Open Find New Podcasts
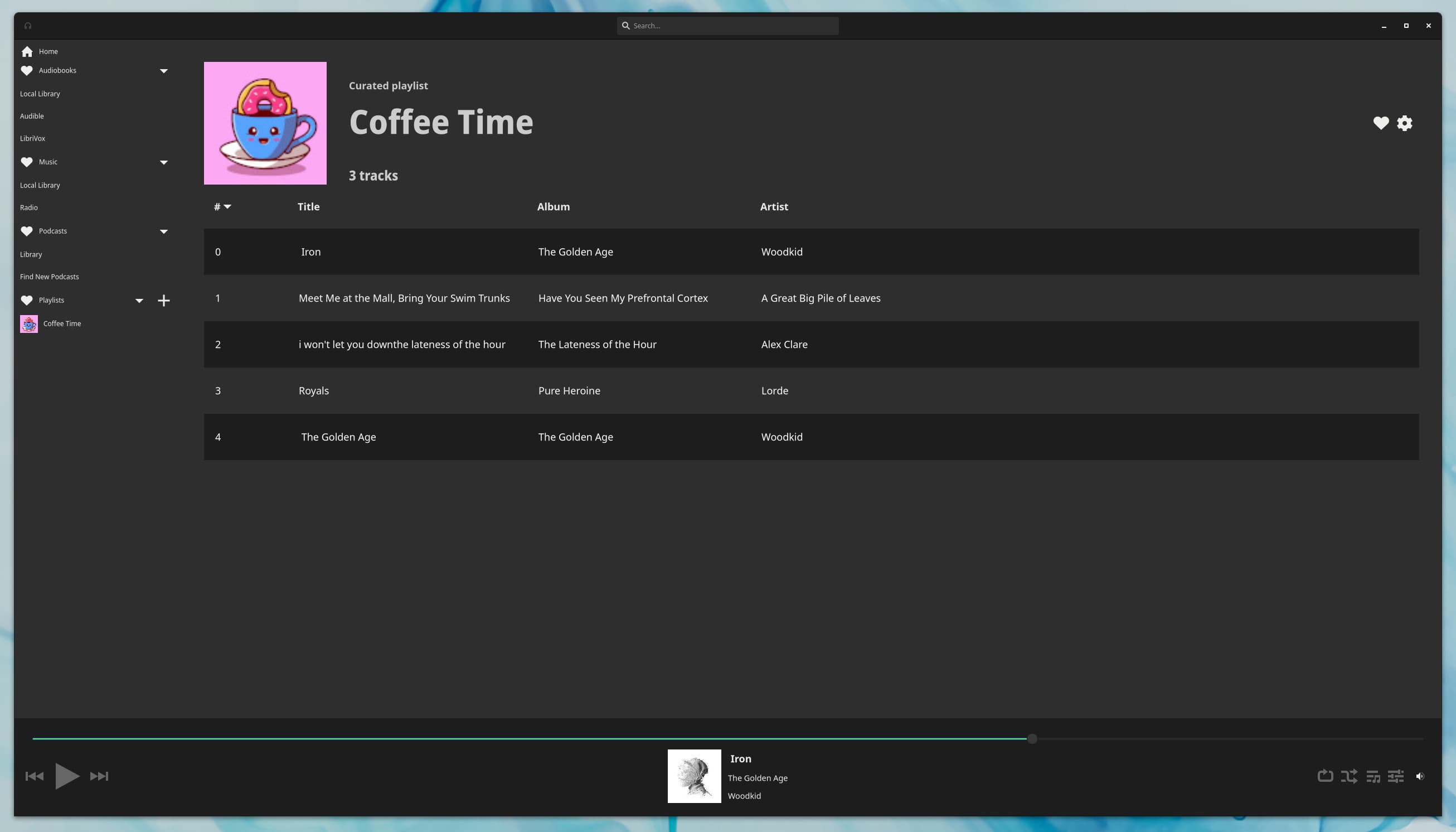This screenshot has width=1456, height=832. 49,277
